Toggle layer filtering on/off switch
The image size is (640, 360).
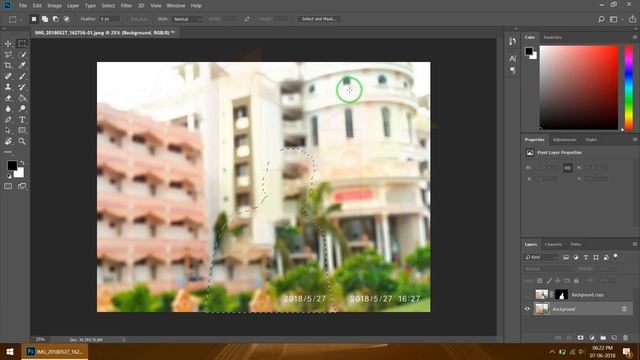point(616,256)
